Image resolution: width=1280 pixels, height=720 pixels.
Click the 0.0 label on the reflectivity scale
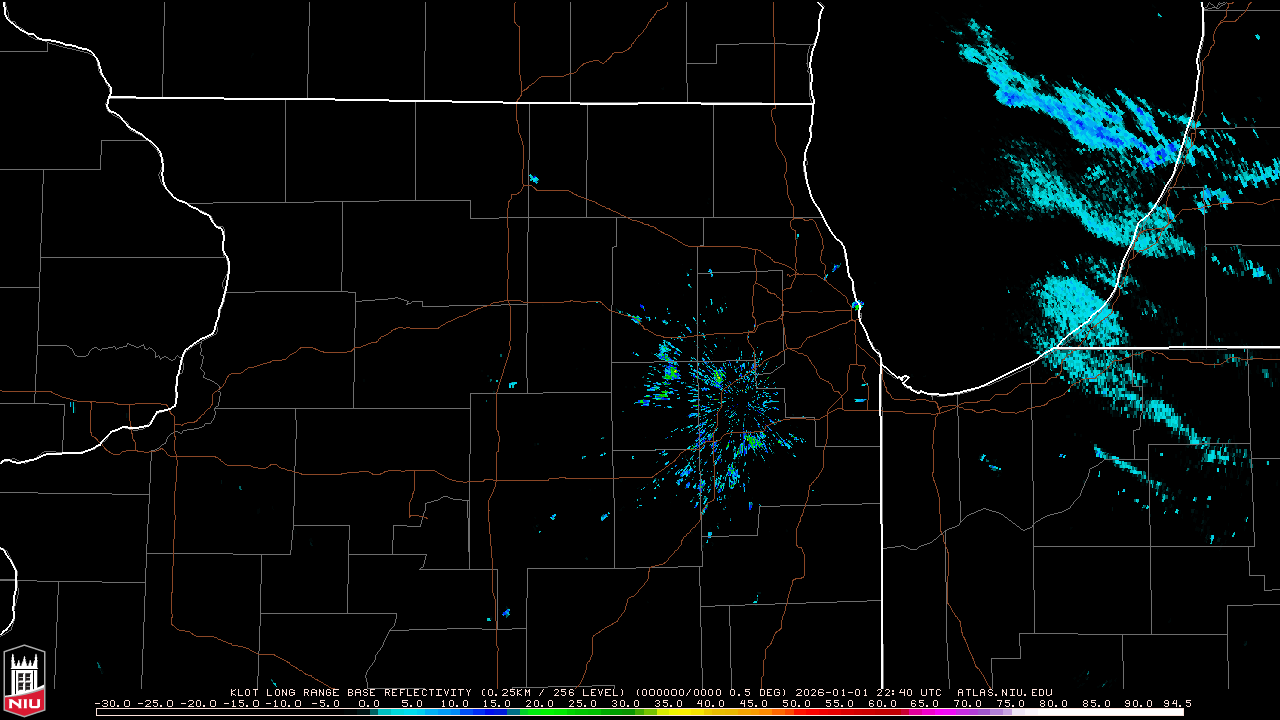369,703
